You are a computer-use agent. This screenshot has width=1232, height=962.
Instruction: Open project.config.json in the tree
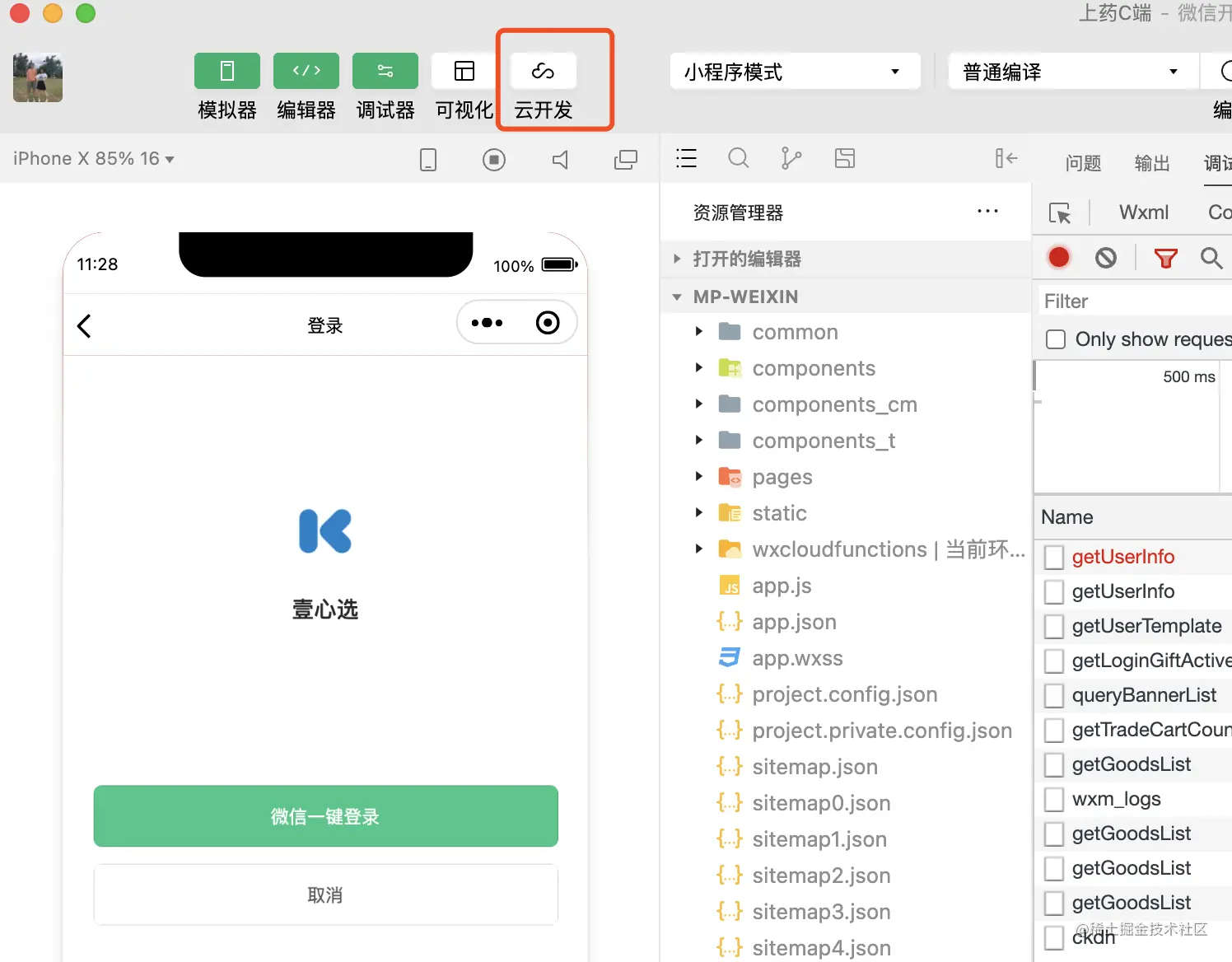845,694
